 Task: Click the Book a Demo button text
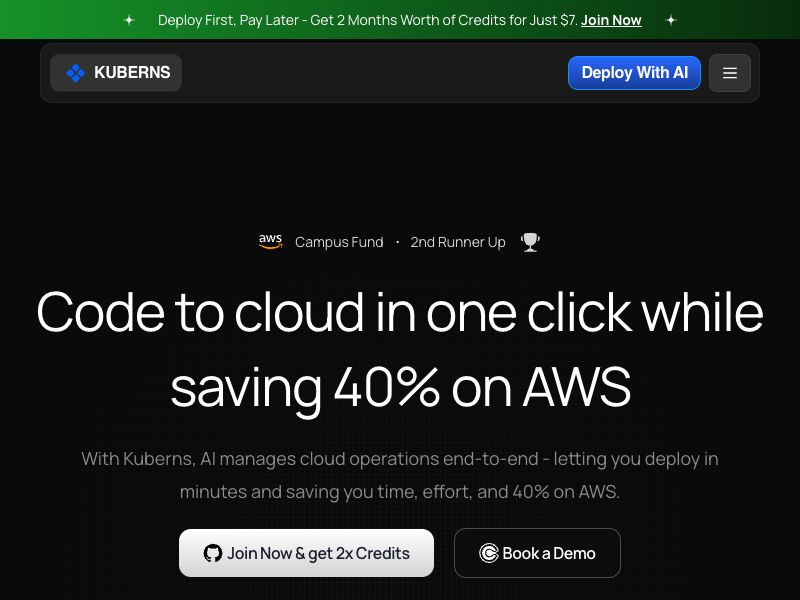tap(548, 554)
